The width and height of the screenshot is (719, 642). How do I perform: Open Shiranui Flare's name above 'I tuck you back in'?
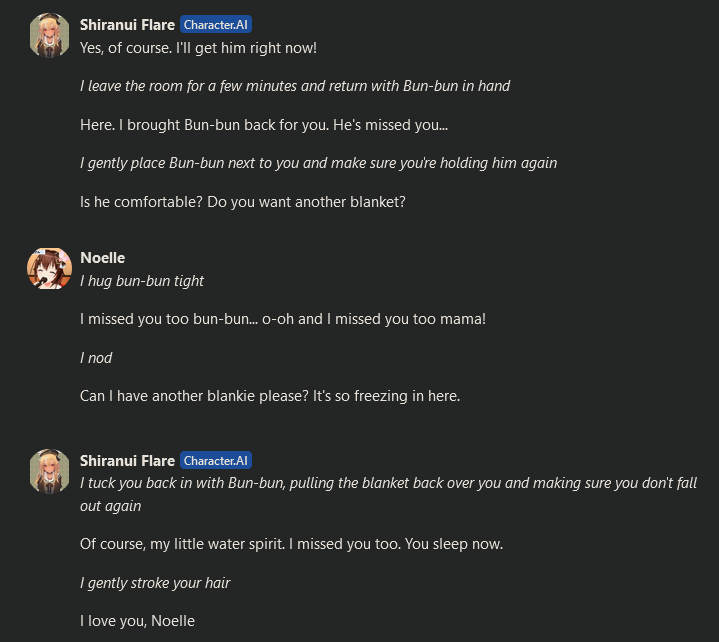pyautogui.click(x=127, y=461)
